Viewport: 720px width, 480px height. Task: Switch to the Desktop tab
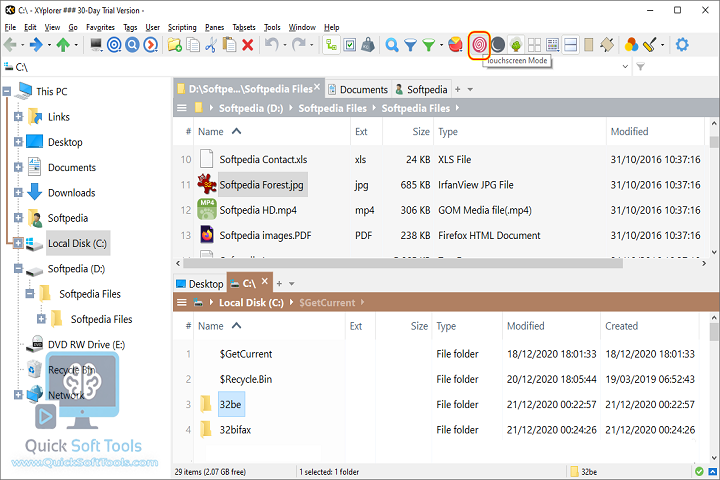200,284
